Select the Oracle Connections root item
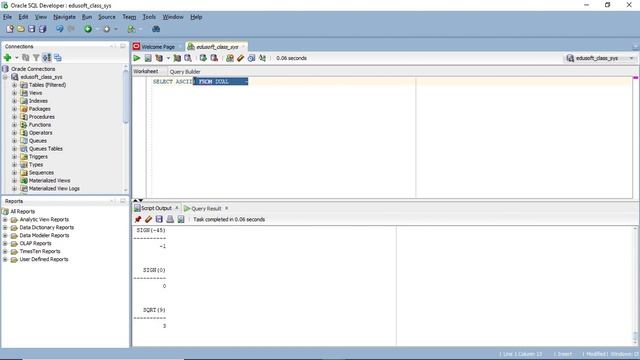 click(x=33, y=69)
